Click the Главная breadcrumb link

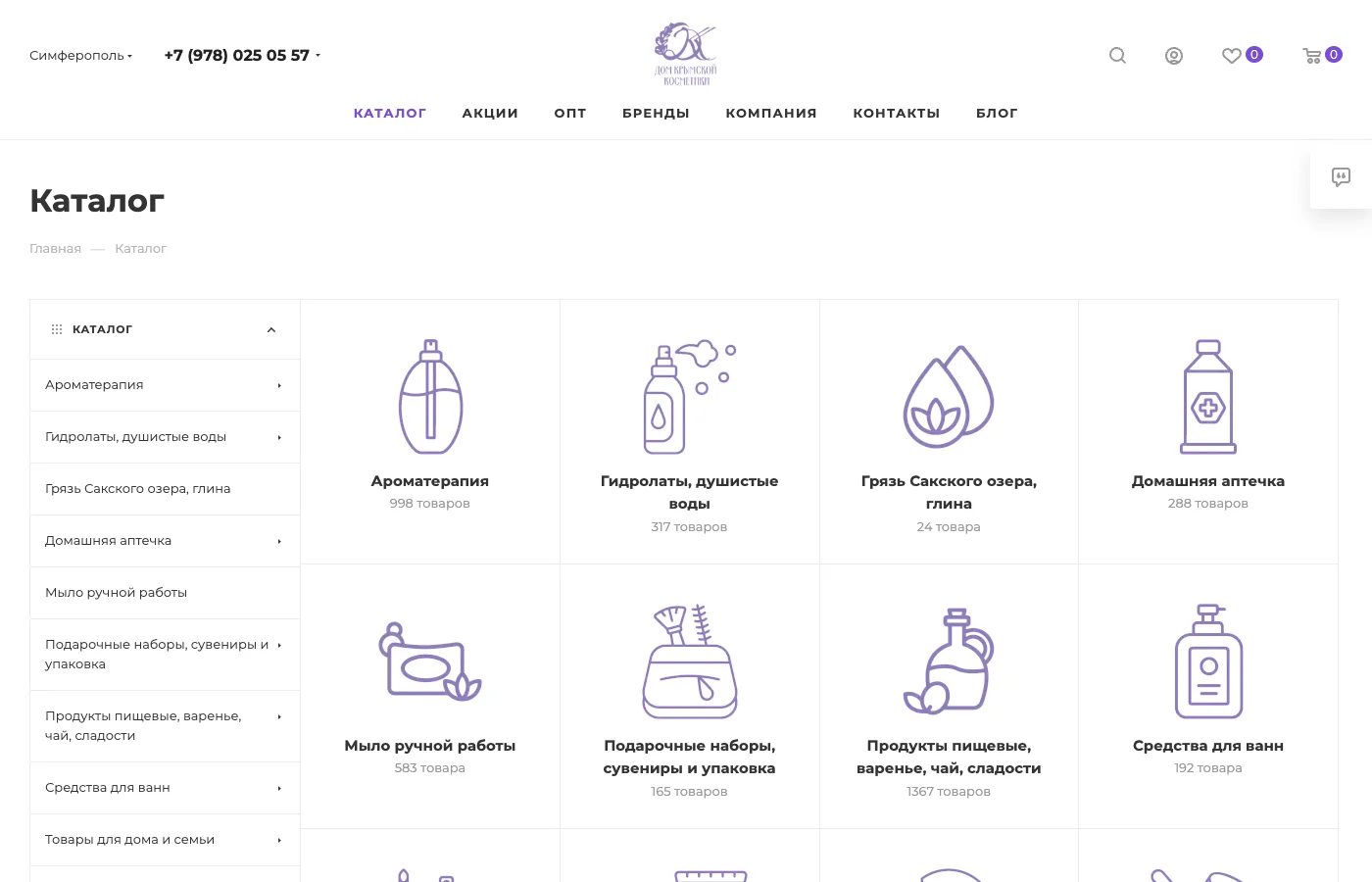[56, 249]
